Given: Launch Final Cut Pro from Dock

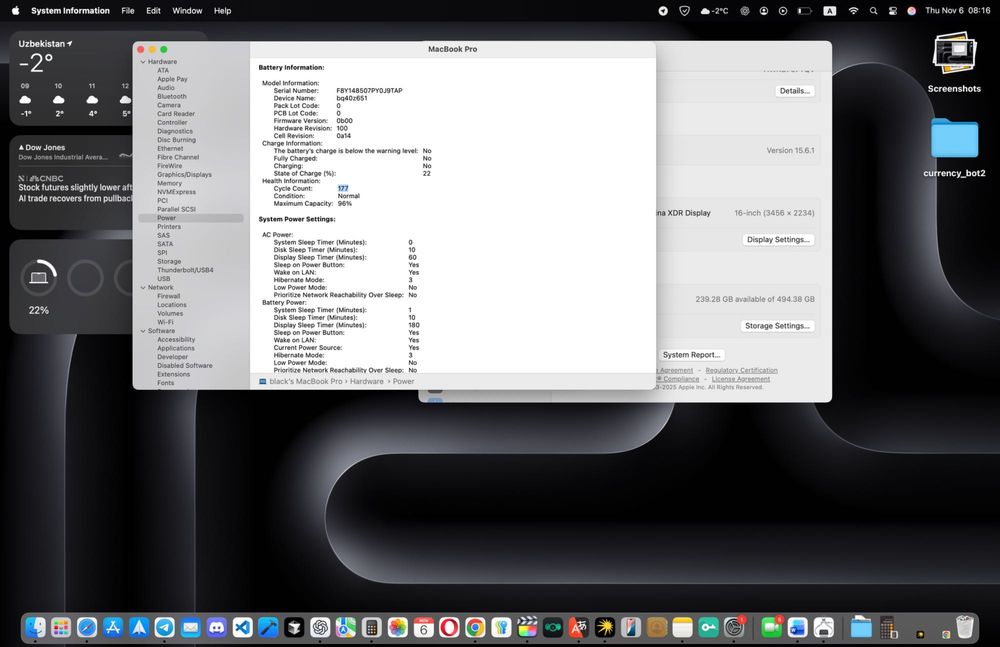Looking at the screenshot, I should (527, 628).
